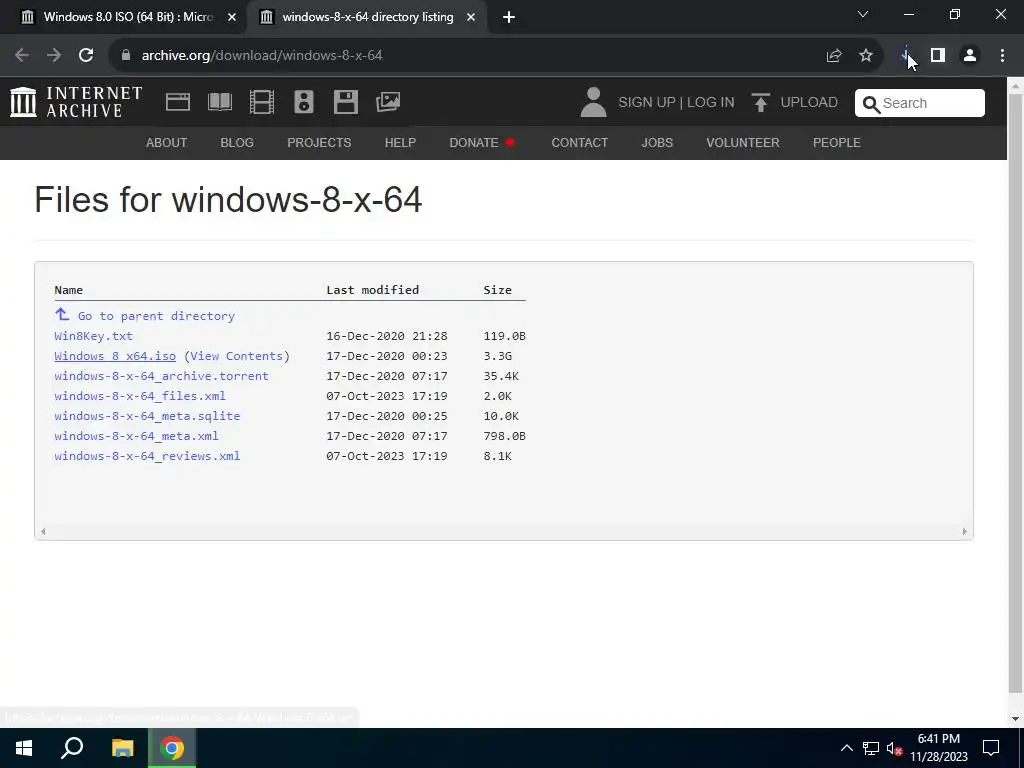Click the search magnifier icon
Image resolution: width=1024 pixels, height=768 pixels.
871,103
